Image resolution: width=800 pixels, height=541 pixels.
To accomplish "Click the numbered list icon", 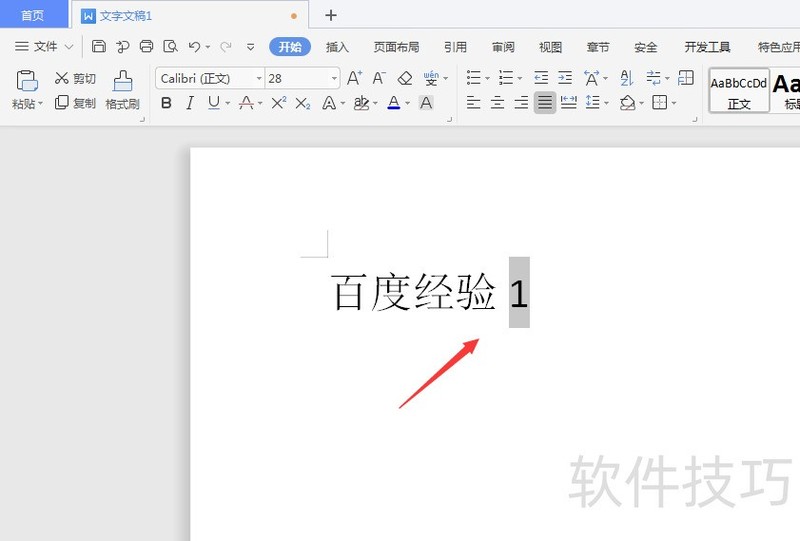I will point(506,78).
